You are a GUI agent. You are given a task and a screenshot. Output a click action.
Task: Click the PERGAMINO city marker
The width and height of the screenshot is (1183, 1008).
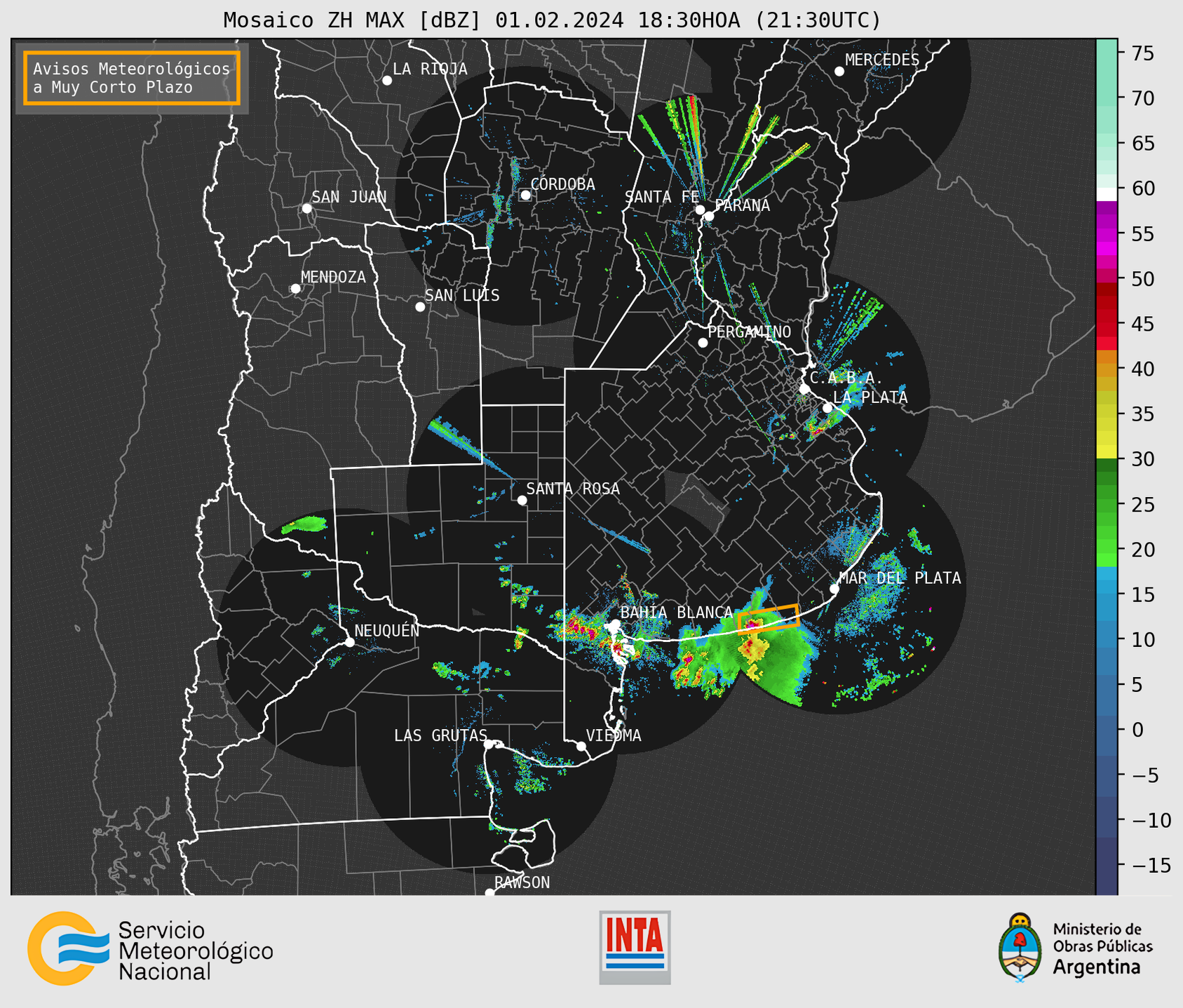(x=703, y=343)
